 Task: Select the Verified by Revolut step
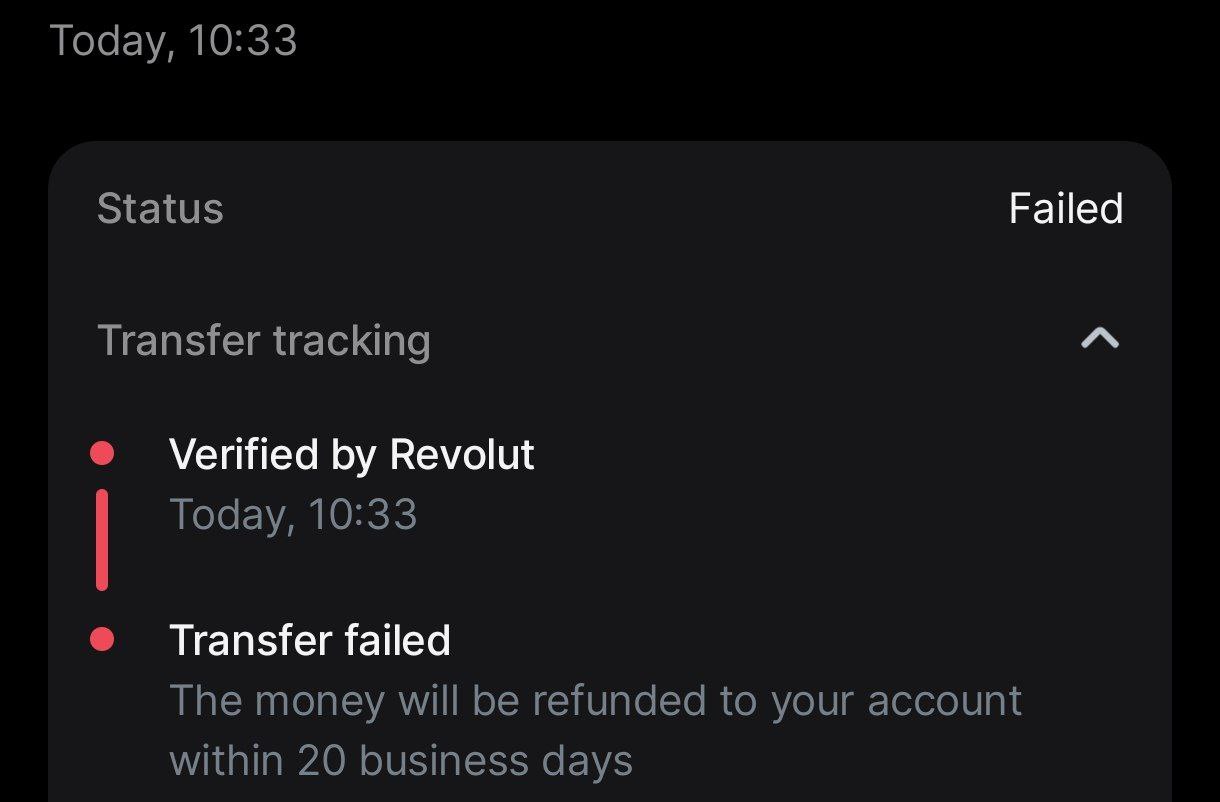coord(352,455)
